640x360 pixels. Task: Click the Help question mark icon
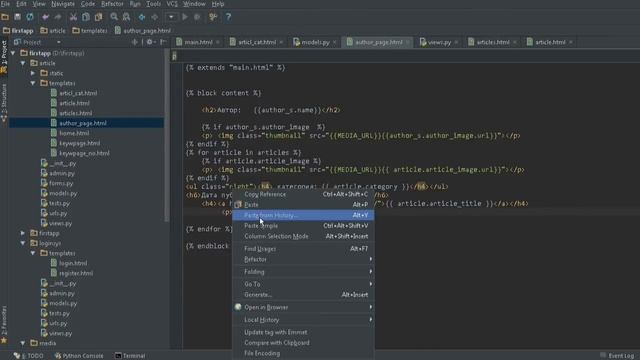228,17
